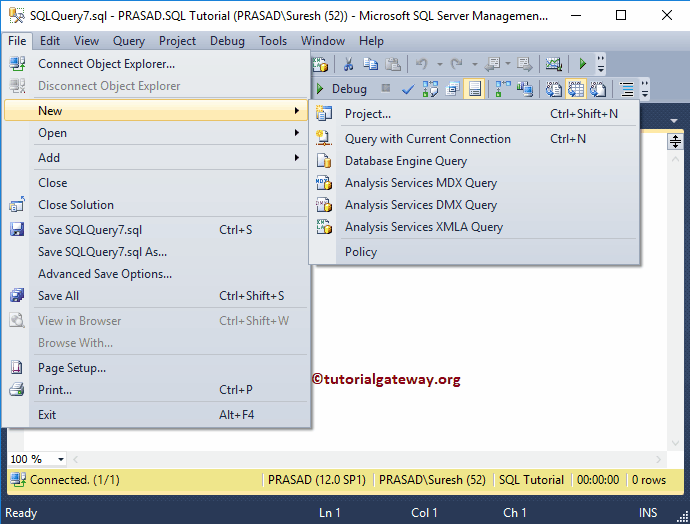Expand the Open submenu arrow
The image size is (690, 524).
tap(297, 132)
